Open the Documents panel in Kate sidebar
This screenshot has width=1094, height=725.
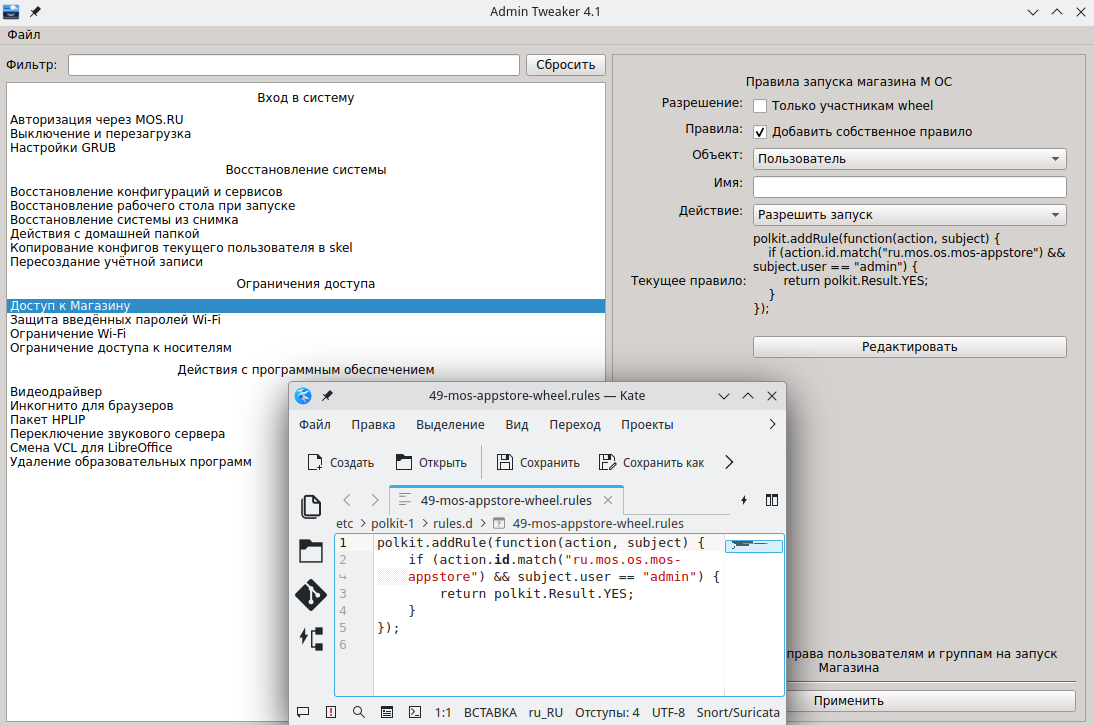coord(311,507)
